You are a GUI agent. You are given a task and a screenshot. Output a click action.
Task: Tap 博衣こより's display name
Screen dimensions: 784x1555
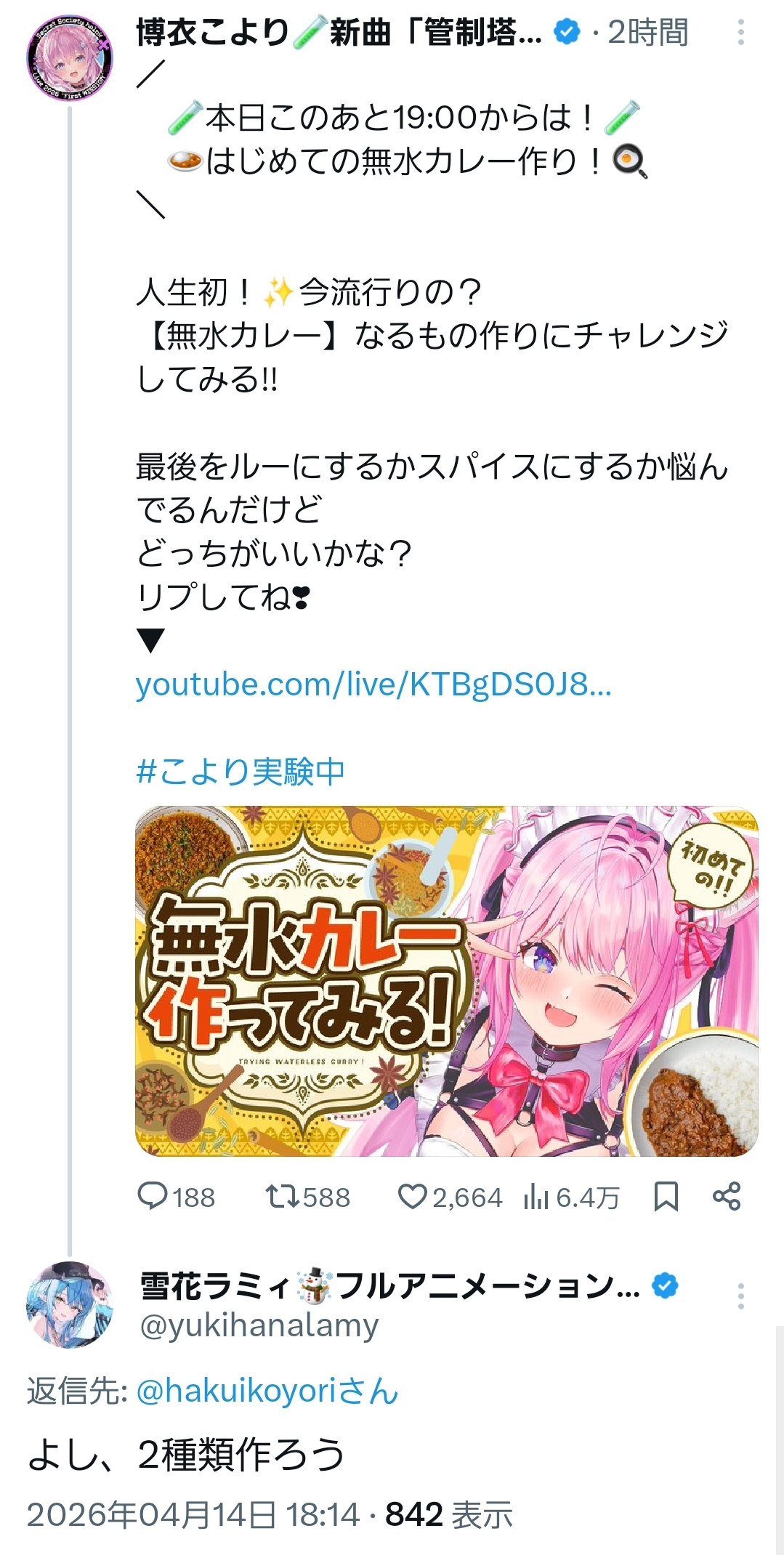[339, 32]
